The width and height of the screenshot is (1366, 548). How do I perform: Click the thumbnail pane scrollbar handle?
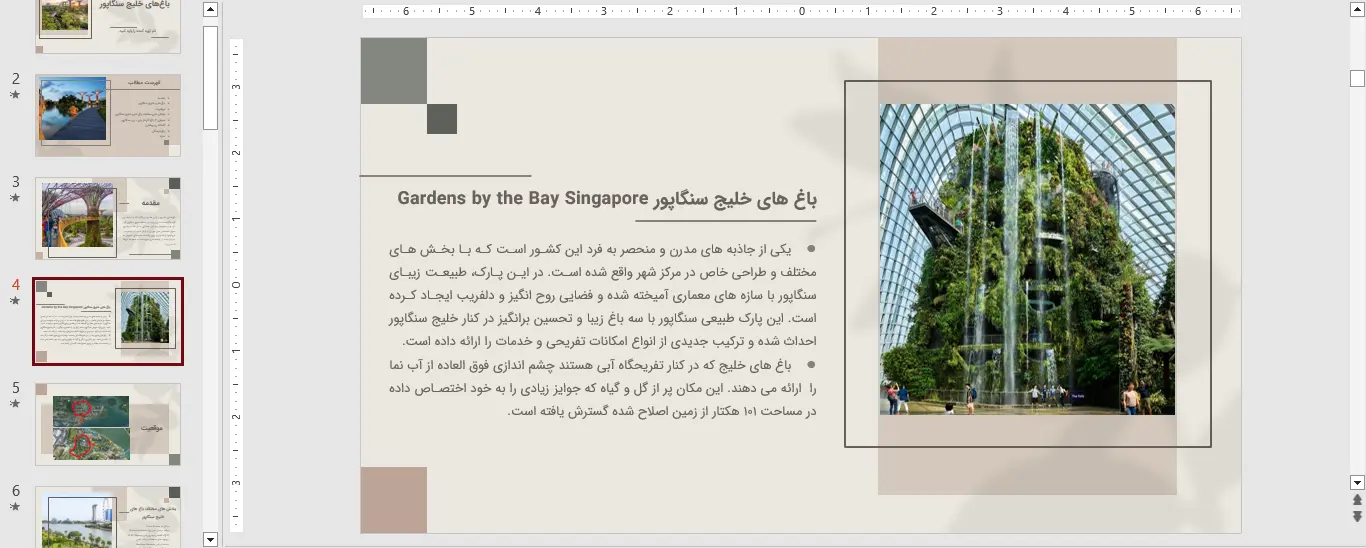coord(210,77)
